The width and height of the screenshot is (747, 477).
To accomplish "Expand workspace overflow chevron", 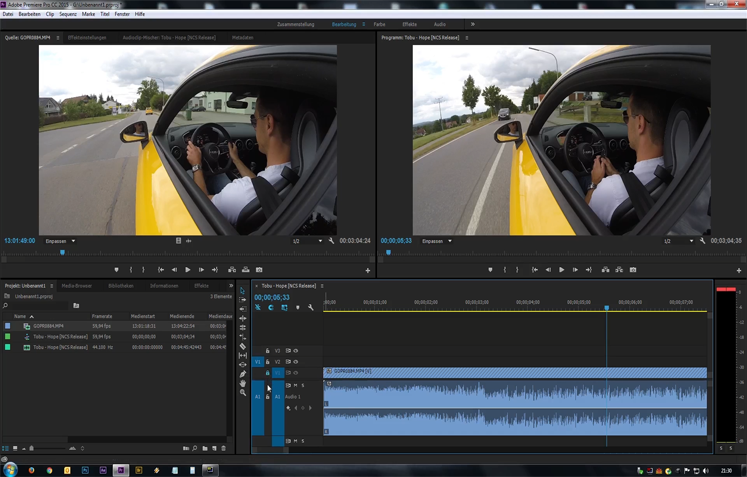I will point(473,24).
